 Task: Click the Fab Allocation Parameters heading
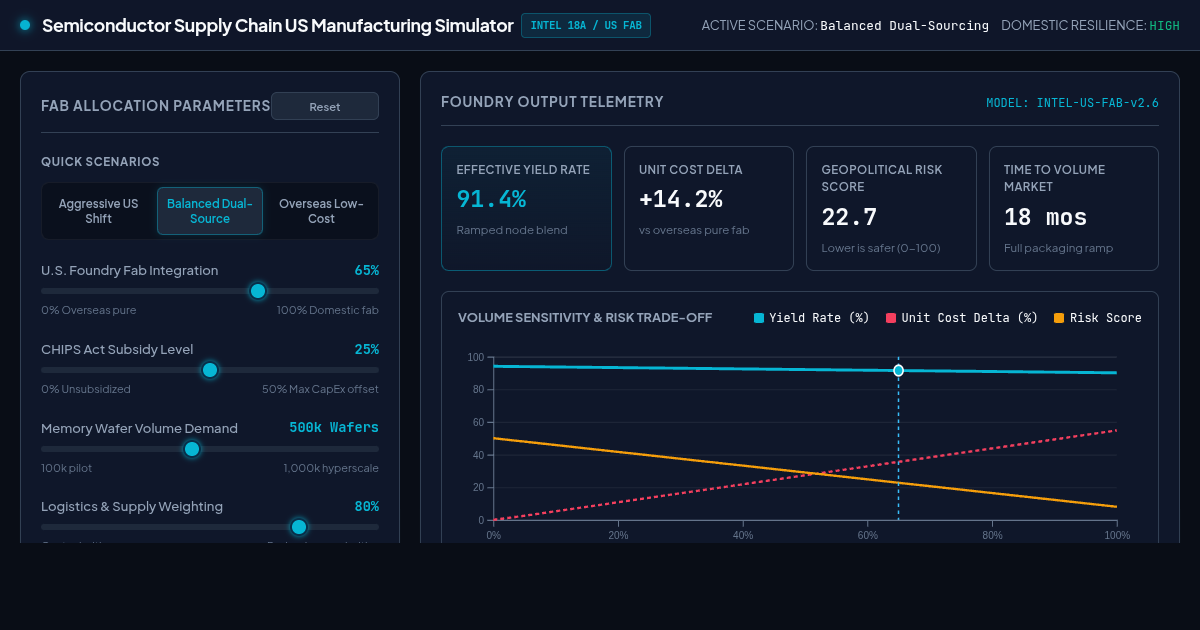156,106
